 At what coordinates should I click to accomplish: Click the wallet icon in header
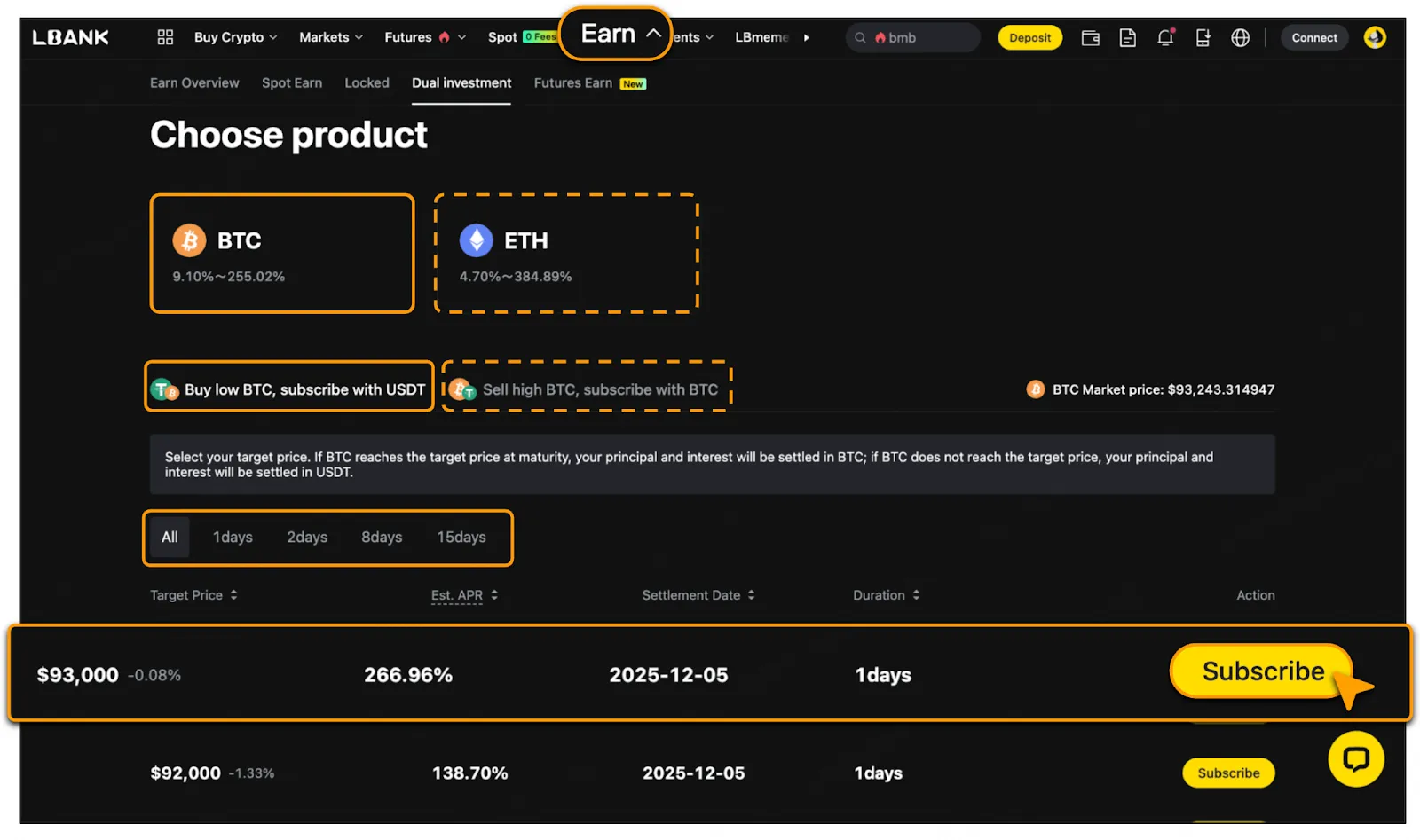(1090, 38)
